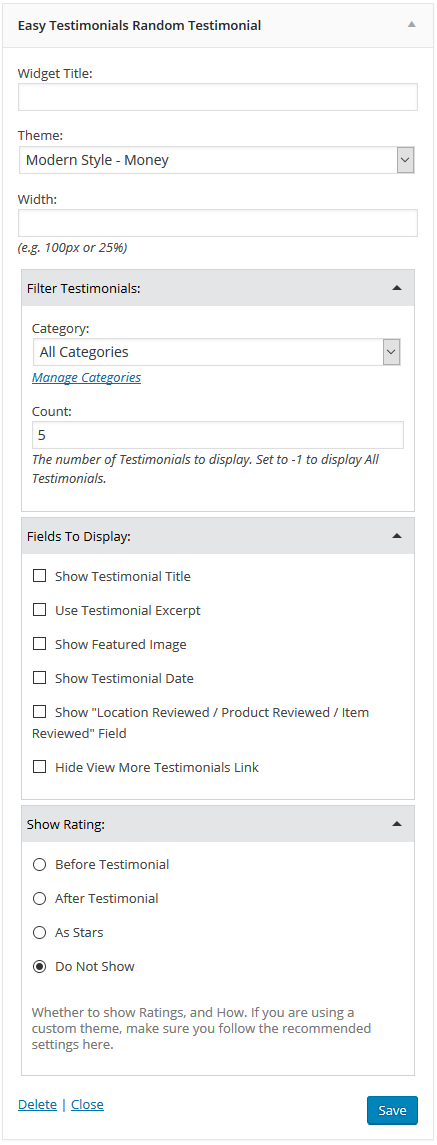Screen dimensions: 437x1145
Task: Click the Manage Categories link
Action: pos(86,378)
